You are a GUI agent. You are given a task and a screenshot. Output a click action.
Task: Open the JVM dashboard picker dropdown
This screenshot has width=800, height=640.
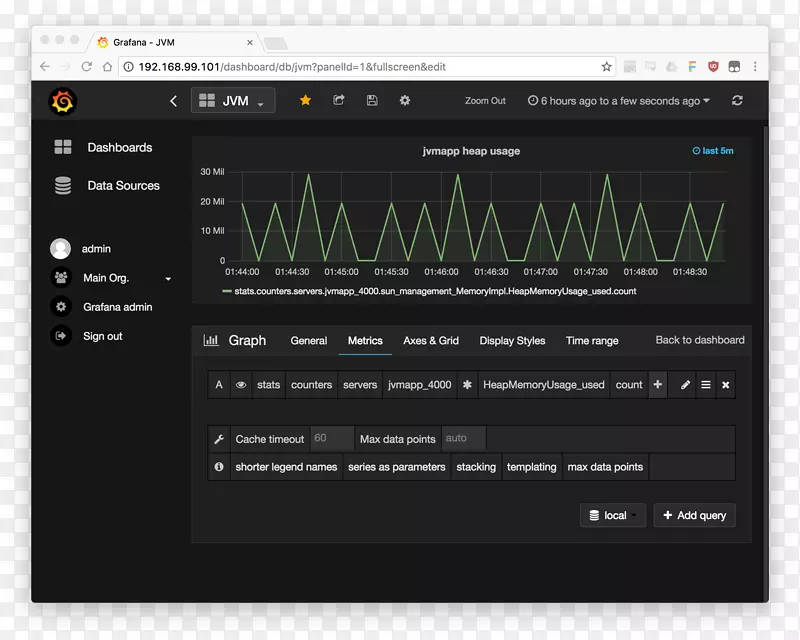(x=233, y=101)
